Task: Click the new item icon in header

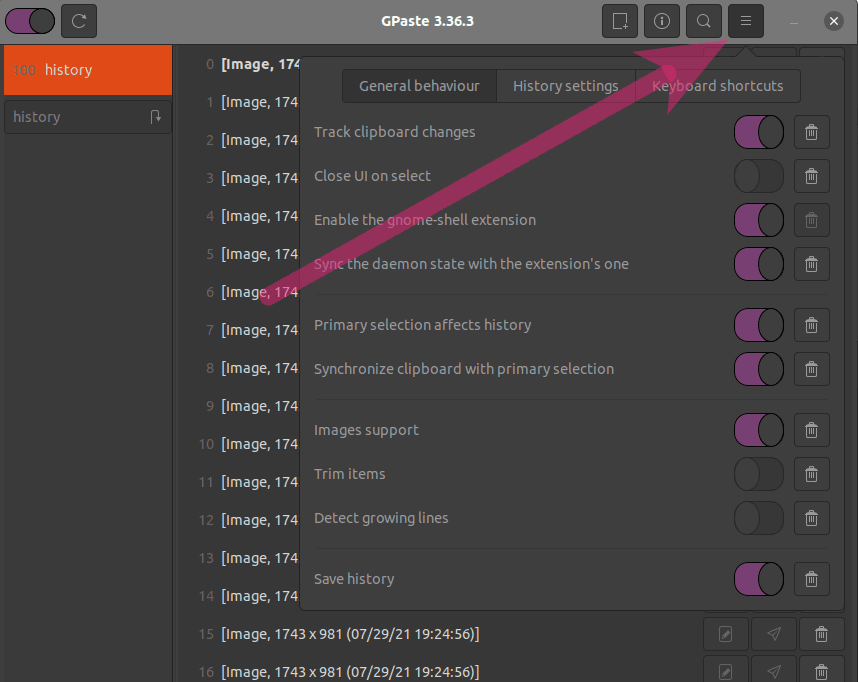Action: (620, 21)
